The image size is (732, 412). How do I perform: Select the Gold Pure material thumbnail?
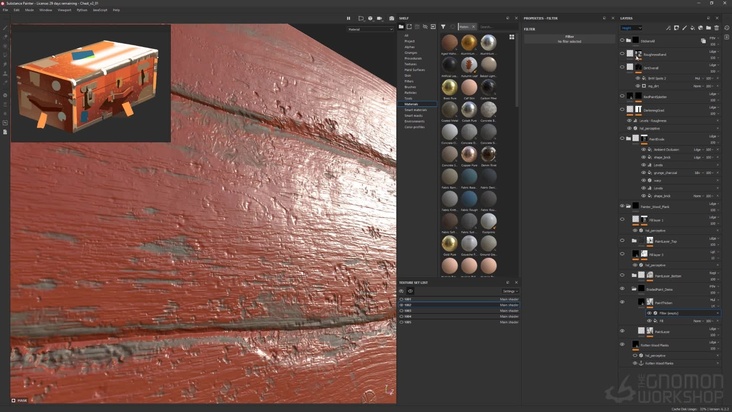[450, 244]
